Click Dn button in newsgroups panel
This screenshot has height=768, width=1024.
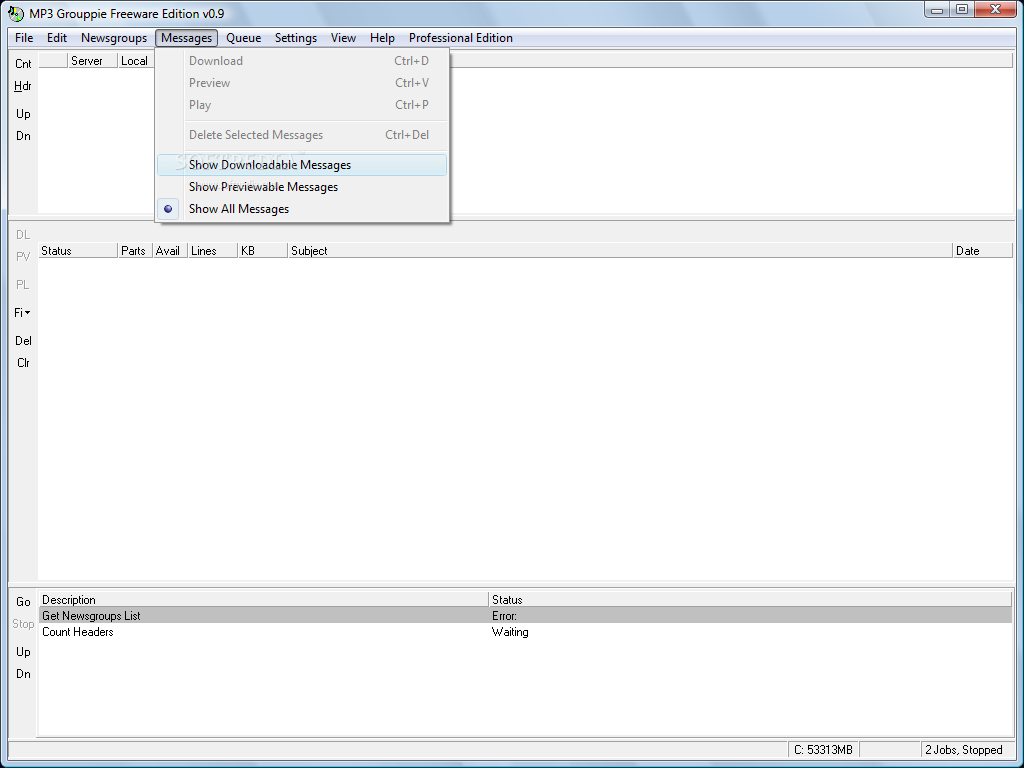pos(23,136)
